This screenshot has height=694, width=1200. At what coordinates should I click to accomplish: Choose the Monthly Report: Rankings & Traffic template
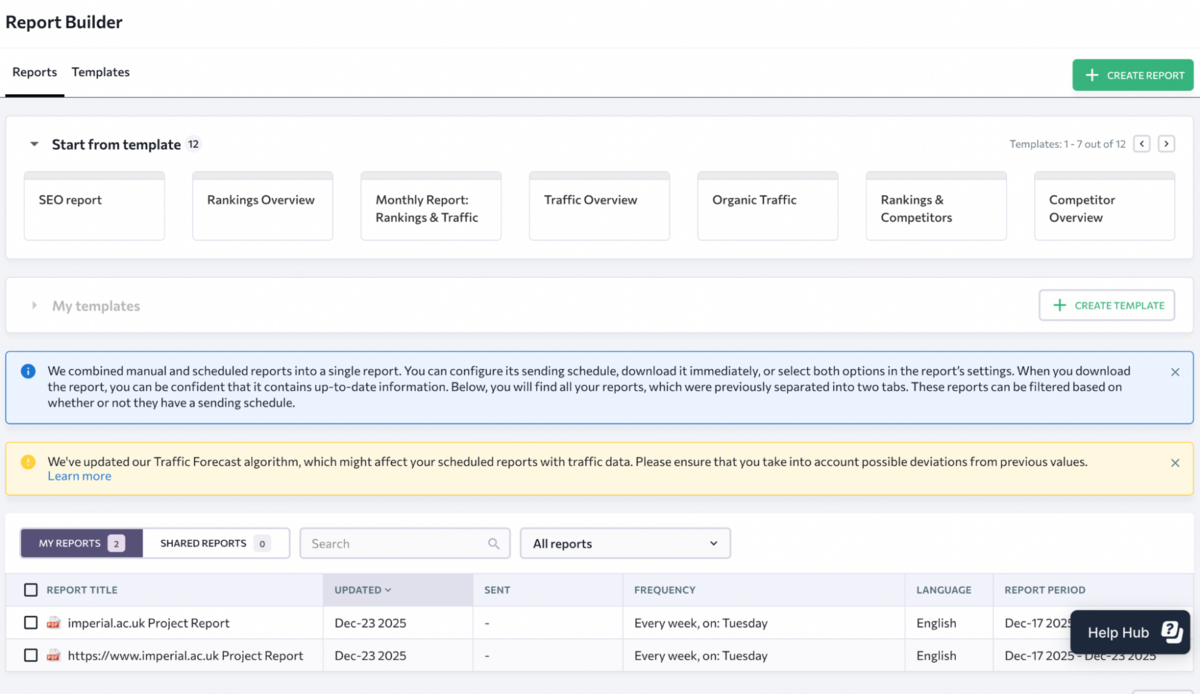pos(431,206)
